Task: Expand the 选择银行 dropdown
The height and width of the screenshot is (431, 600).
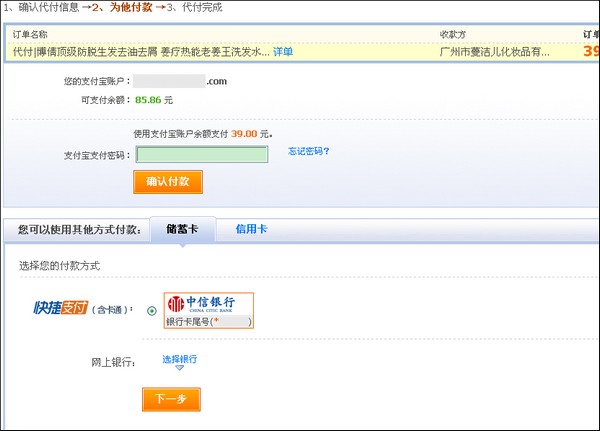Action: point(179,359)
